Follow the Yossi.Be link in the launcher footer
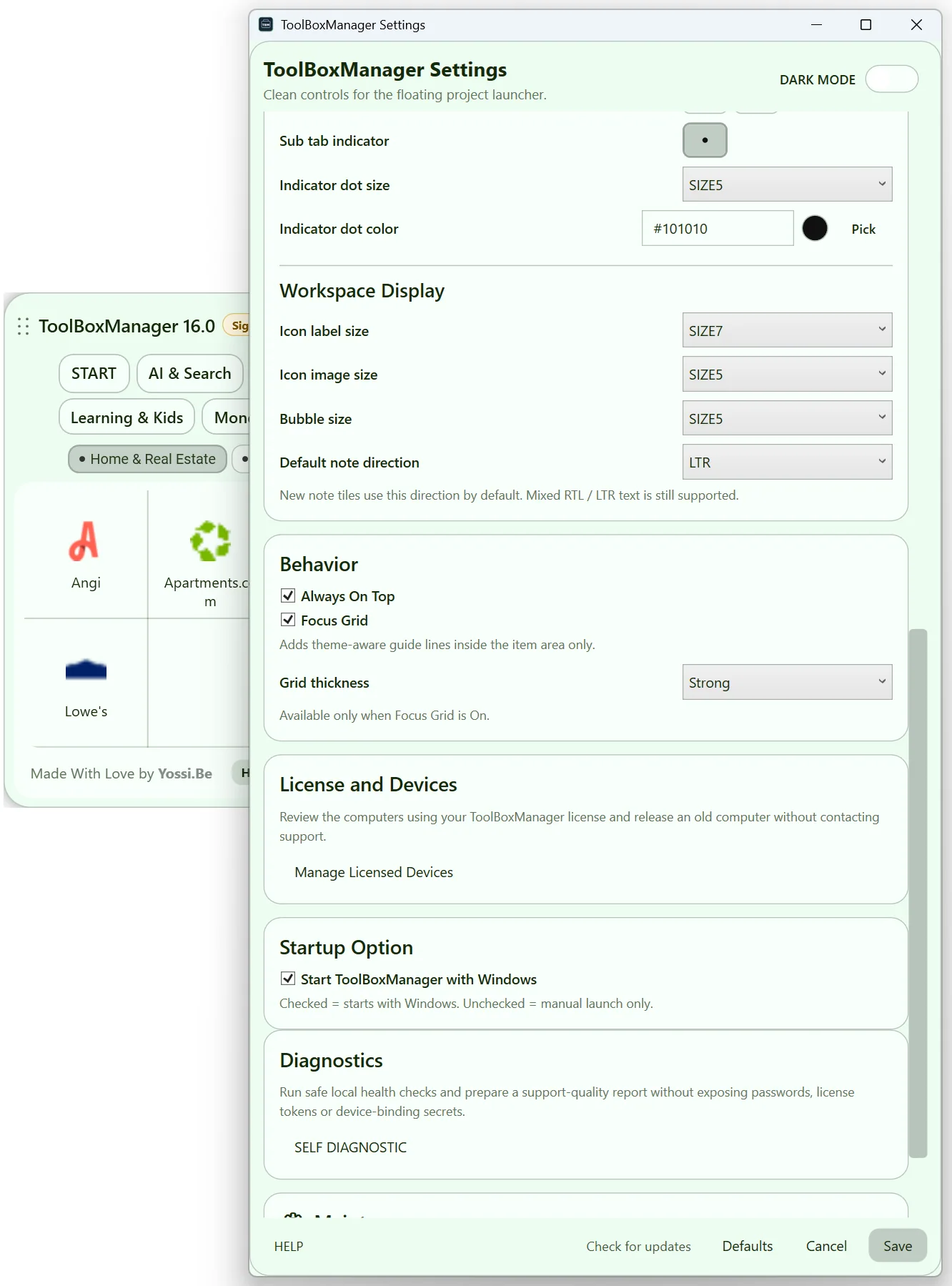Image resolution: width=952 pixels, height=1286 pixels. point(185,773)
